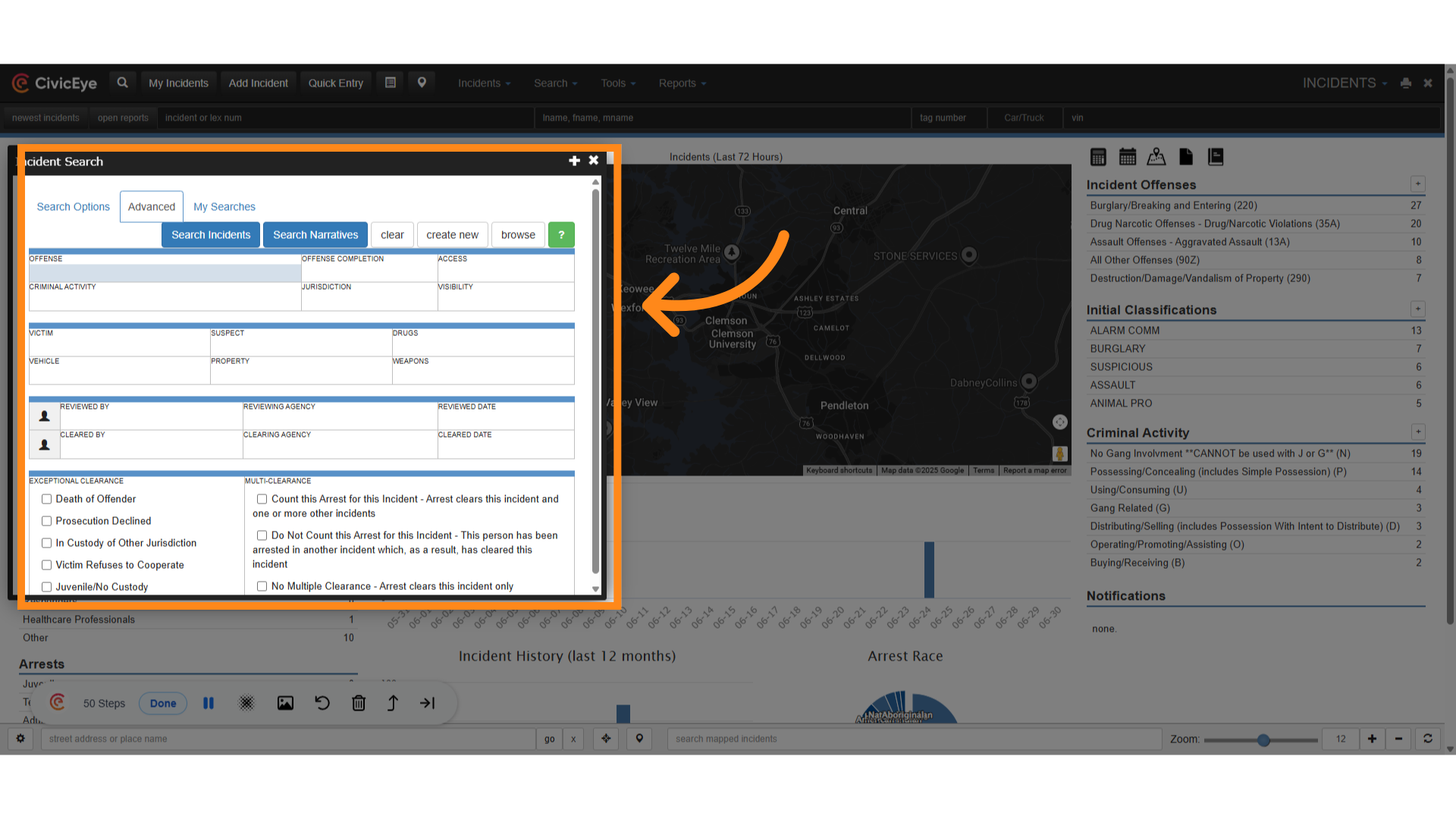Image resolution: width=1456 pixels, height=819 pixels.
Task: Click the search mapped incidents field
Action: coord(915,739)
